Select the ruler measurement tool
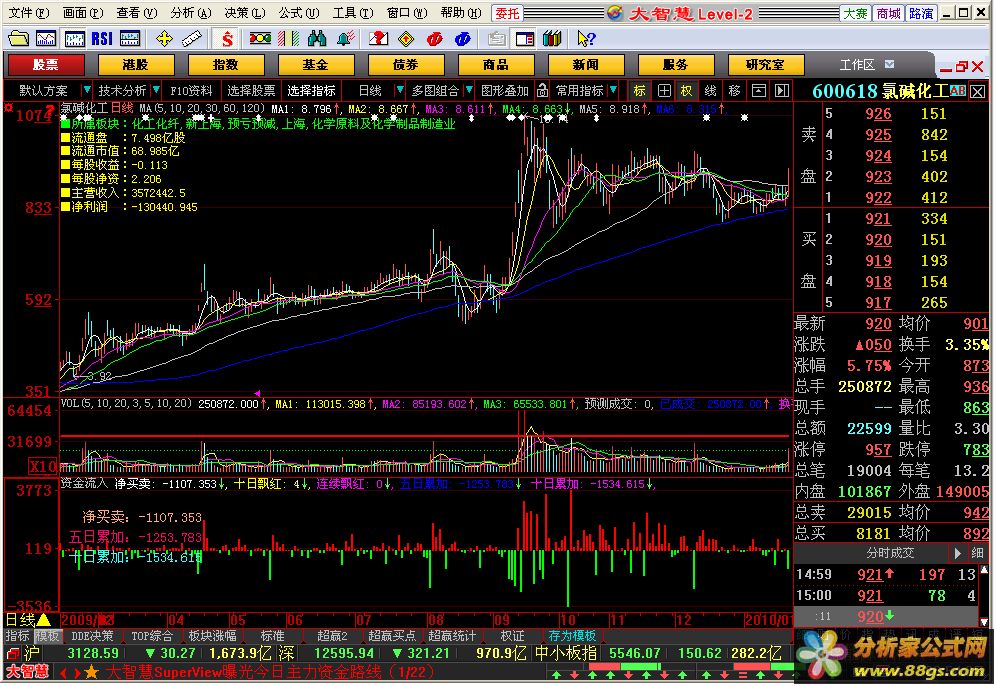This screenshot has width=996, height=686. point(192,39)
